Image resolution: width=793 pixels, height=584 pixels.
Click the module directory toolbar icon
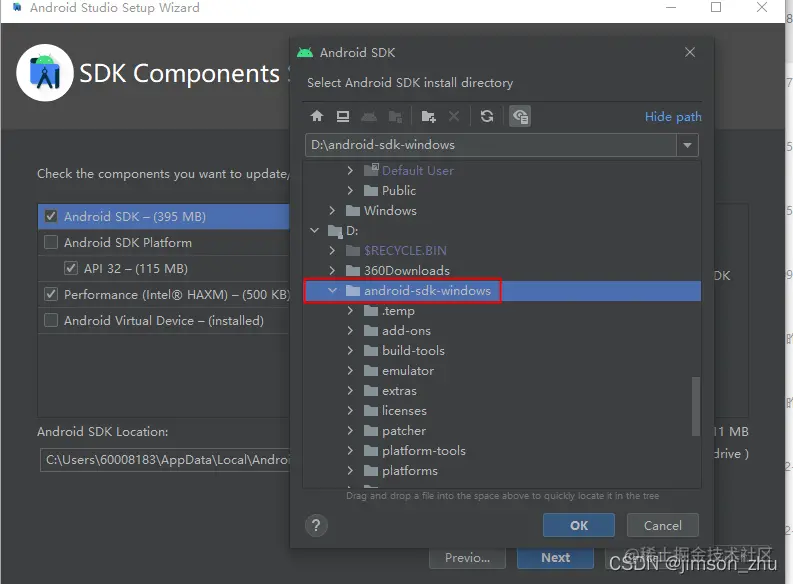coord(395,117)
